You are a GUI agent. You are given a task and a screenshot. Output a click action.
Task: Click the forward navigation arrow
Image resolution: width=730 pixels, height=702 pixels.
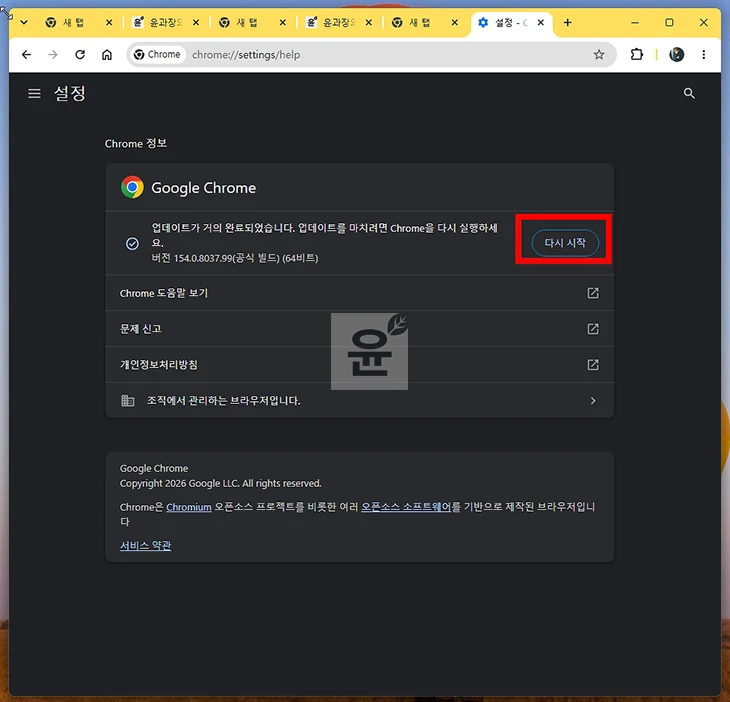pos(53,54)
